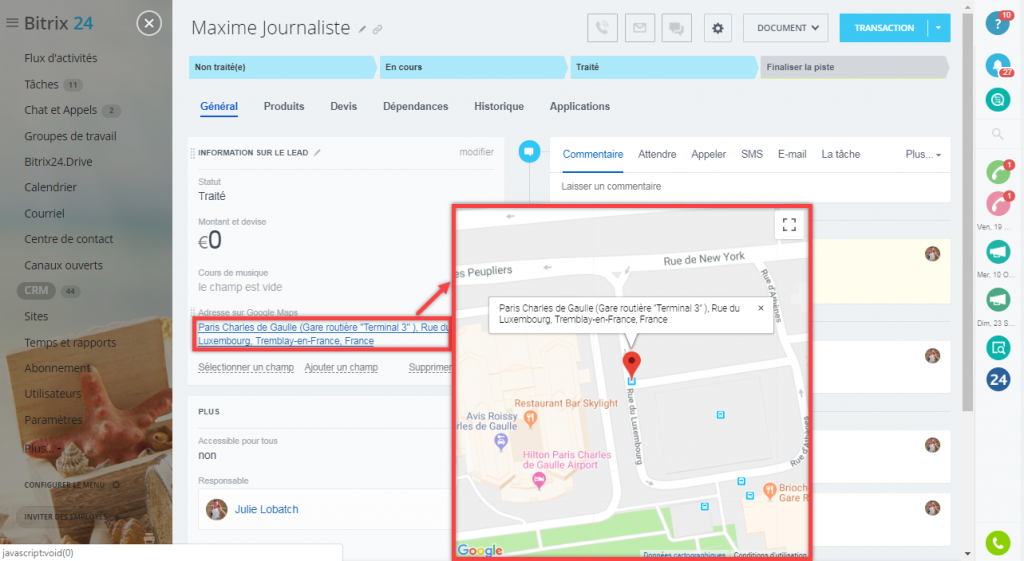Click Sélectionner un champ link

[246, 368]
